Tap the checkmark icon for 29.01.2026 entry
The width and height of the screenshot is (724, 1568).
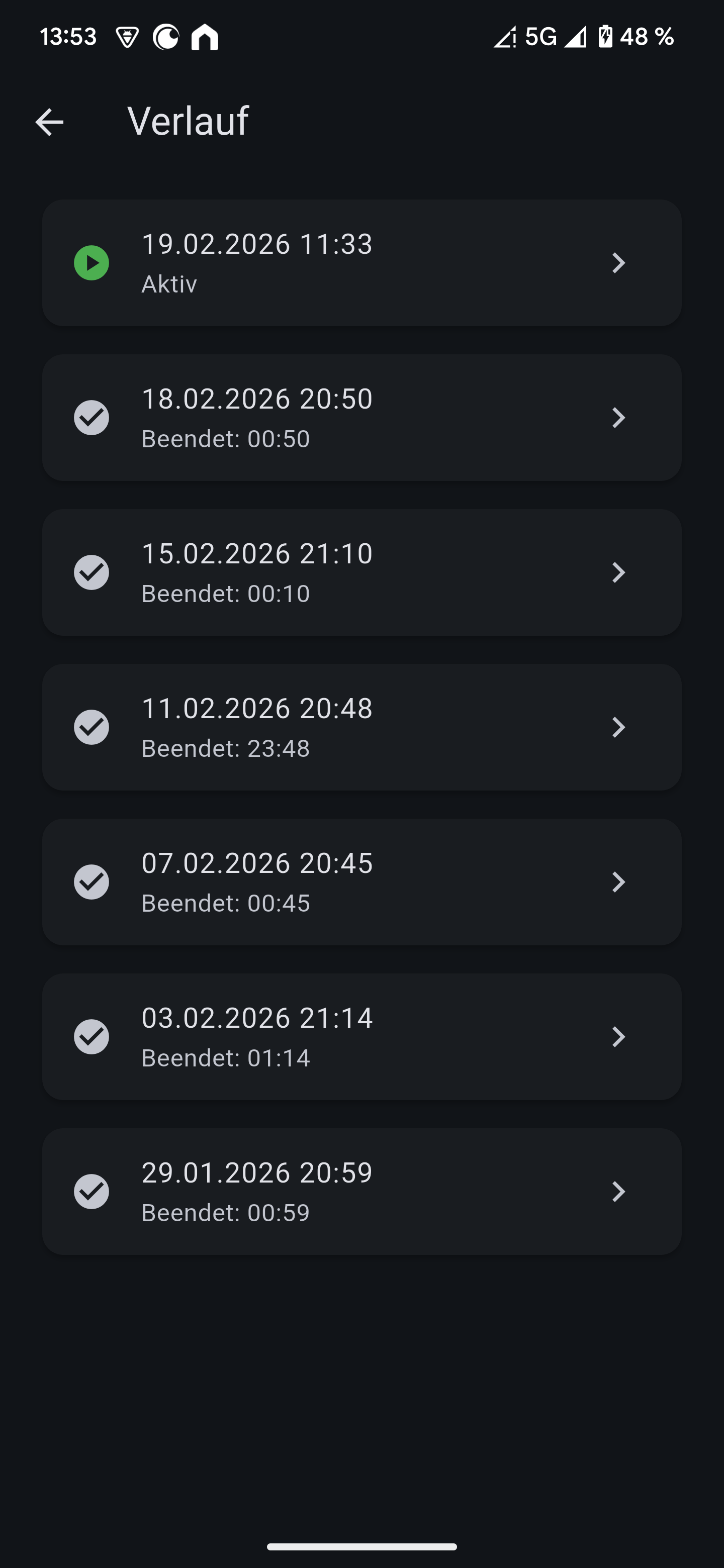pos(92,1191)
